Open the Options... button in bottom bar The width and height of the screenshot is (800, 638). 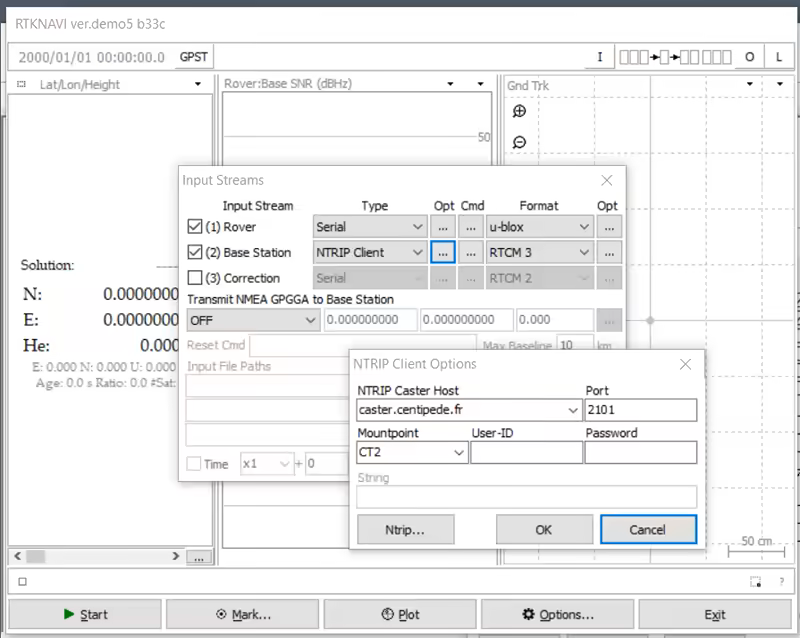tap(558, 614)
